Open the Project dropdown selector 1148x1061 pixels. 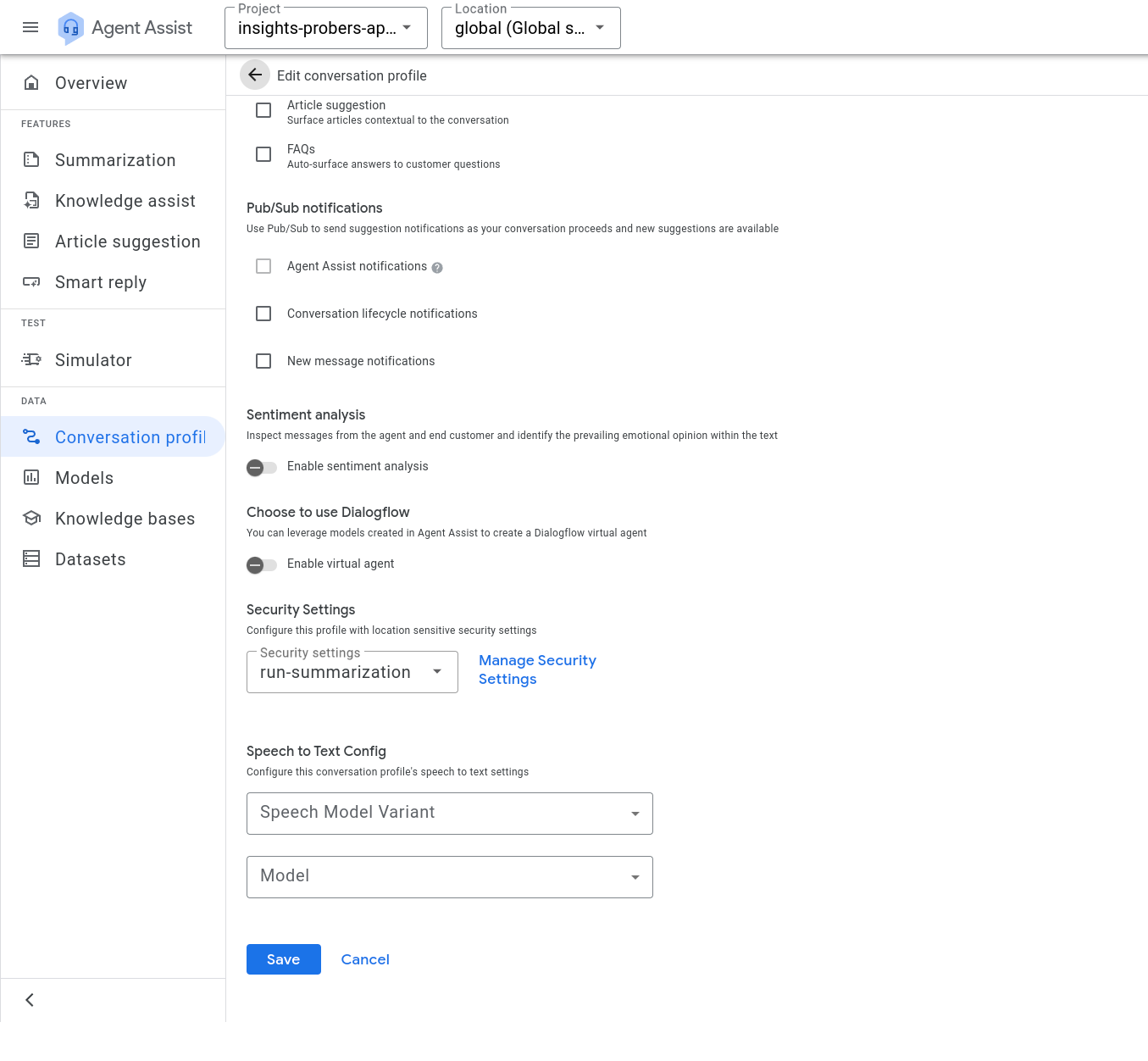[326, 29]
